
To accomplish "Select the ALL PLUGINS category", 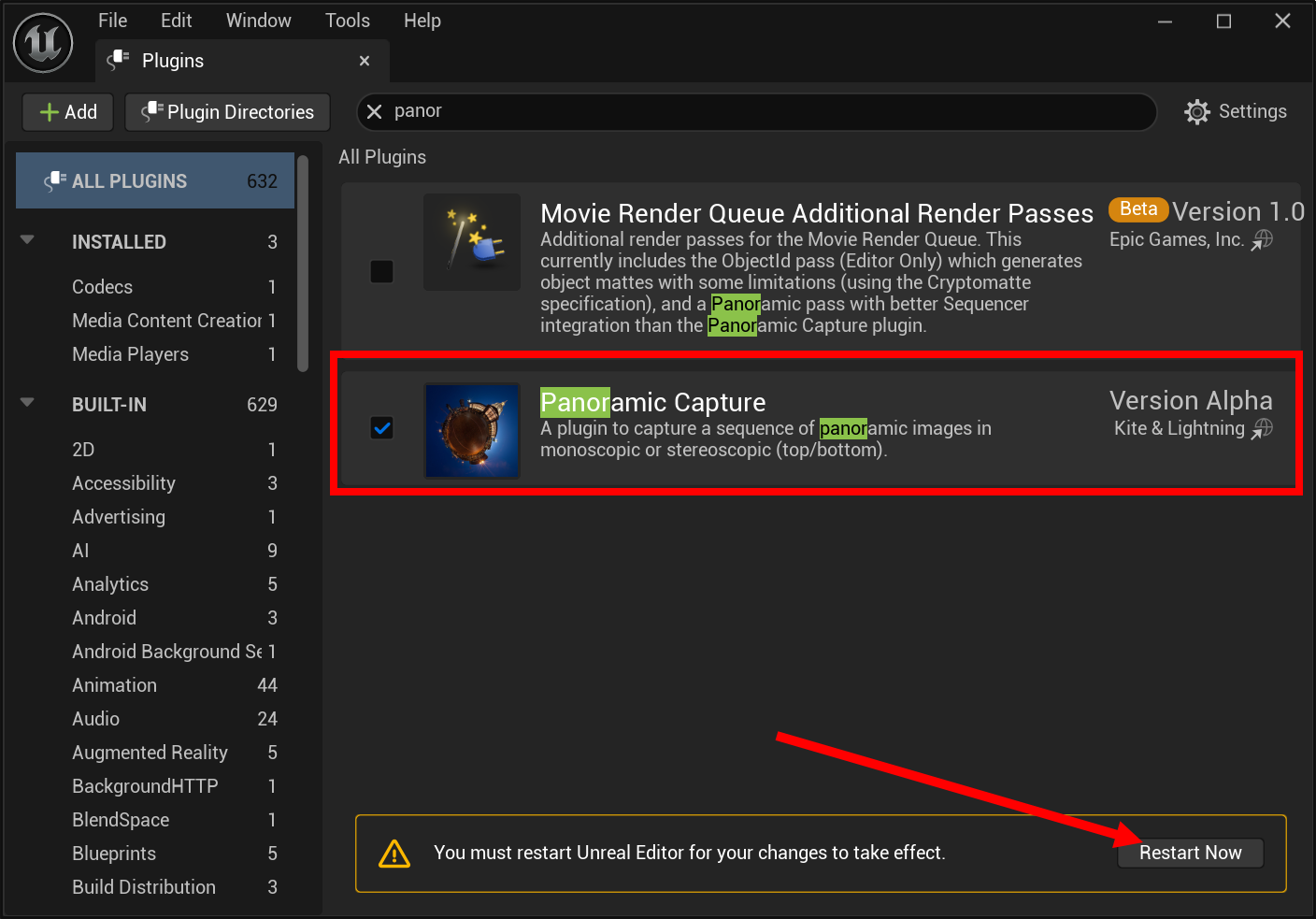I will pyautogui.click(x=155, y=180).
